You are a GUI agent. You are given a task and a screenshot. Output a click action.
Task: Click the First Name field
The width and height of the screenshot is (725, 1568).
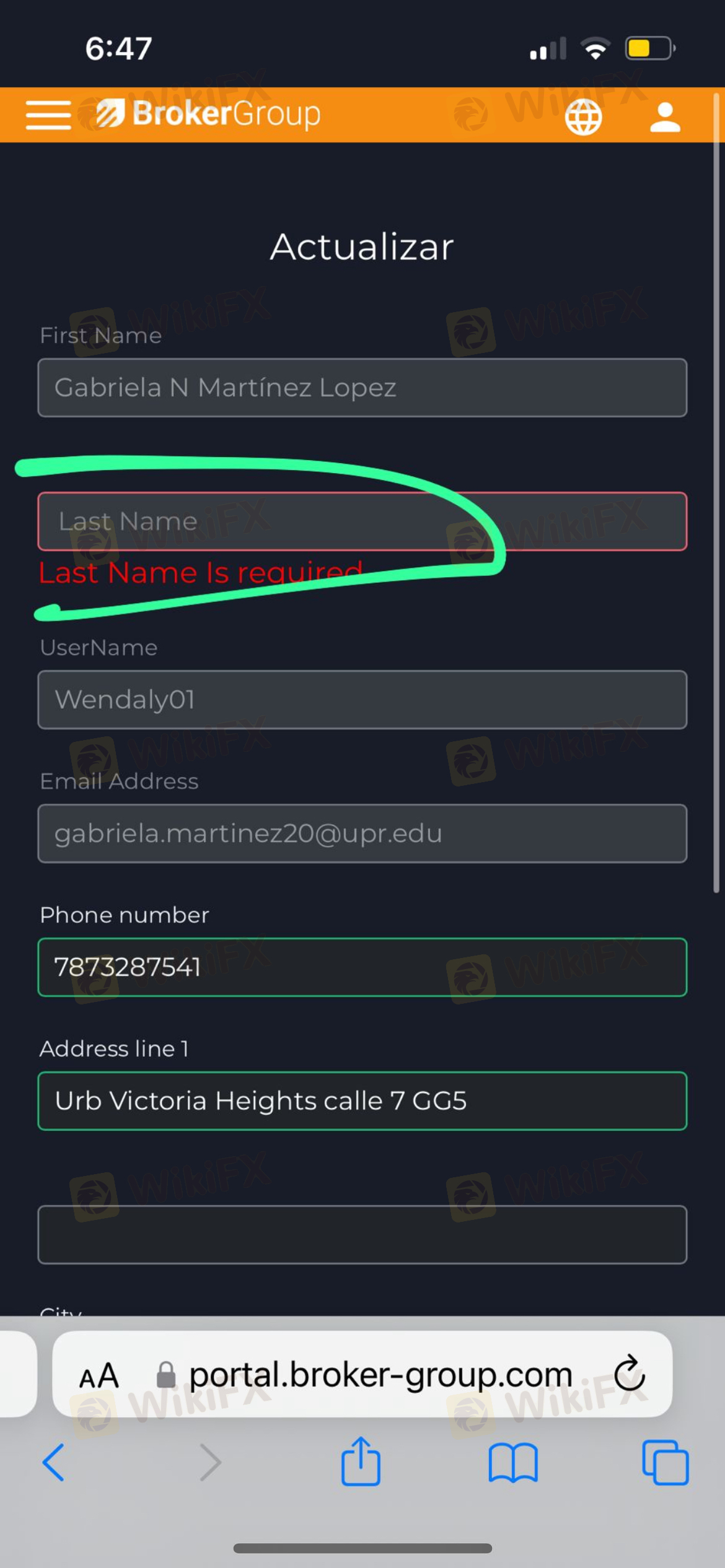(x=362, y=388)
